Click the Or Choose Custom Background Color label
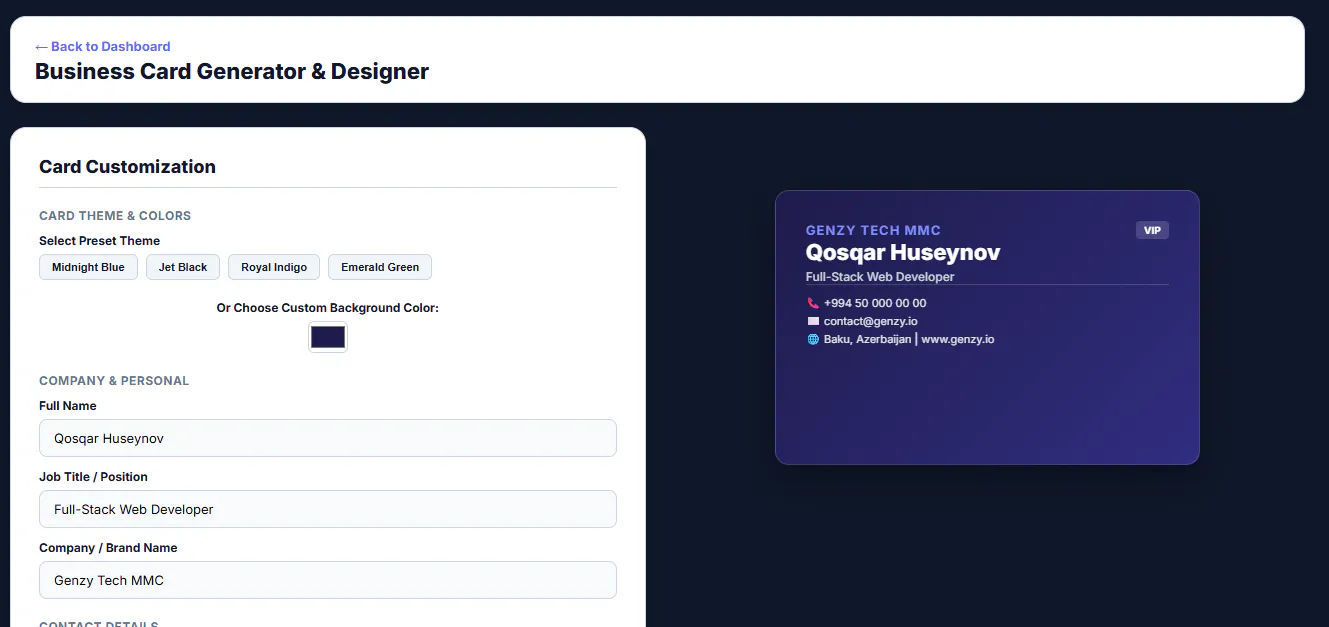 pos(328,308)
